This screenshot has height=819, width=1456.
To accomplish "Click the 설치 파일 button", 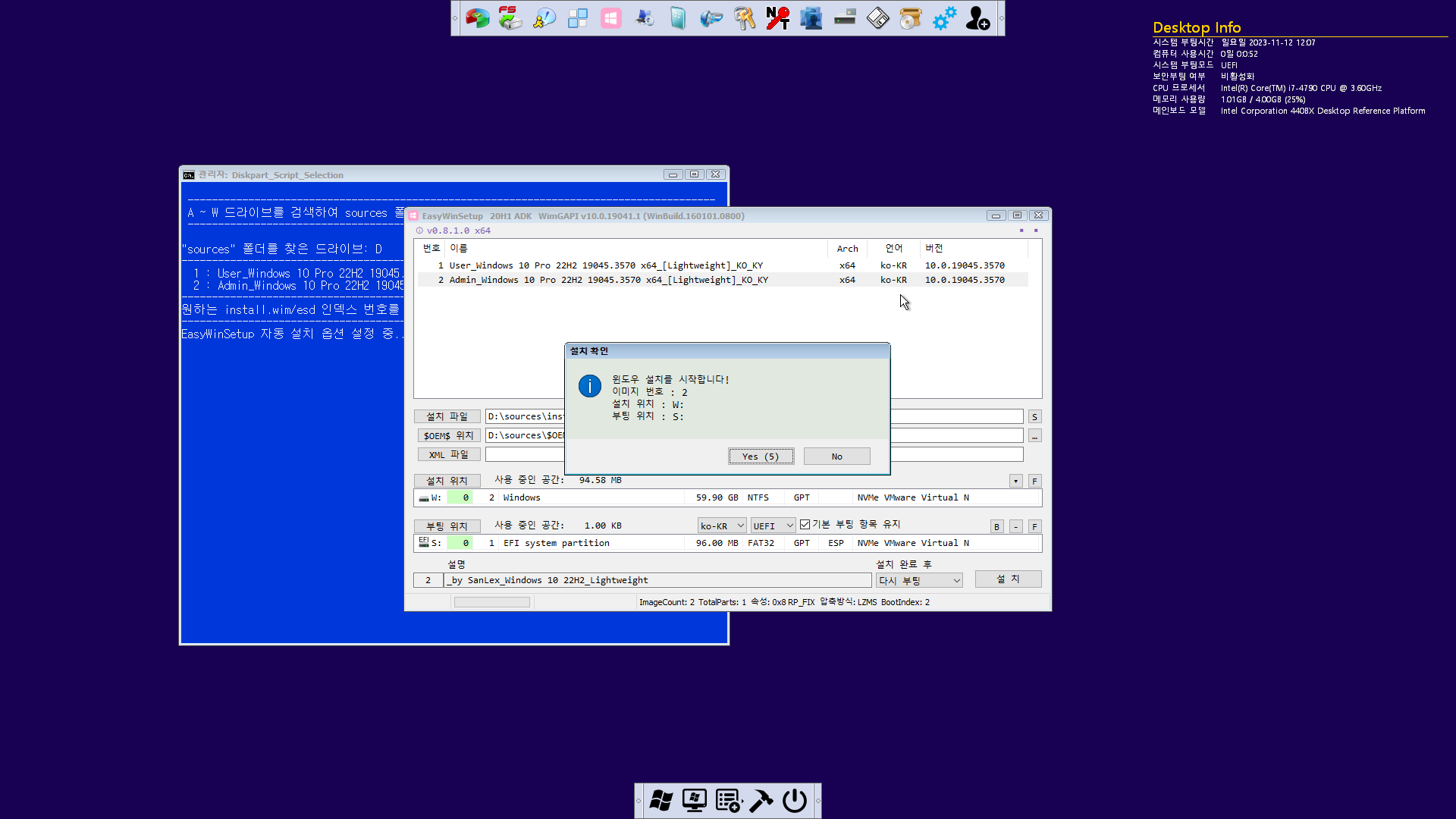I will 447,416.
